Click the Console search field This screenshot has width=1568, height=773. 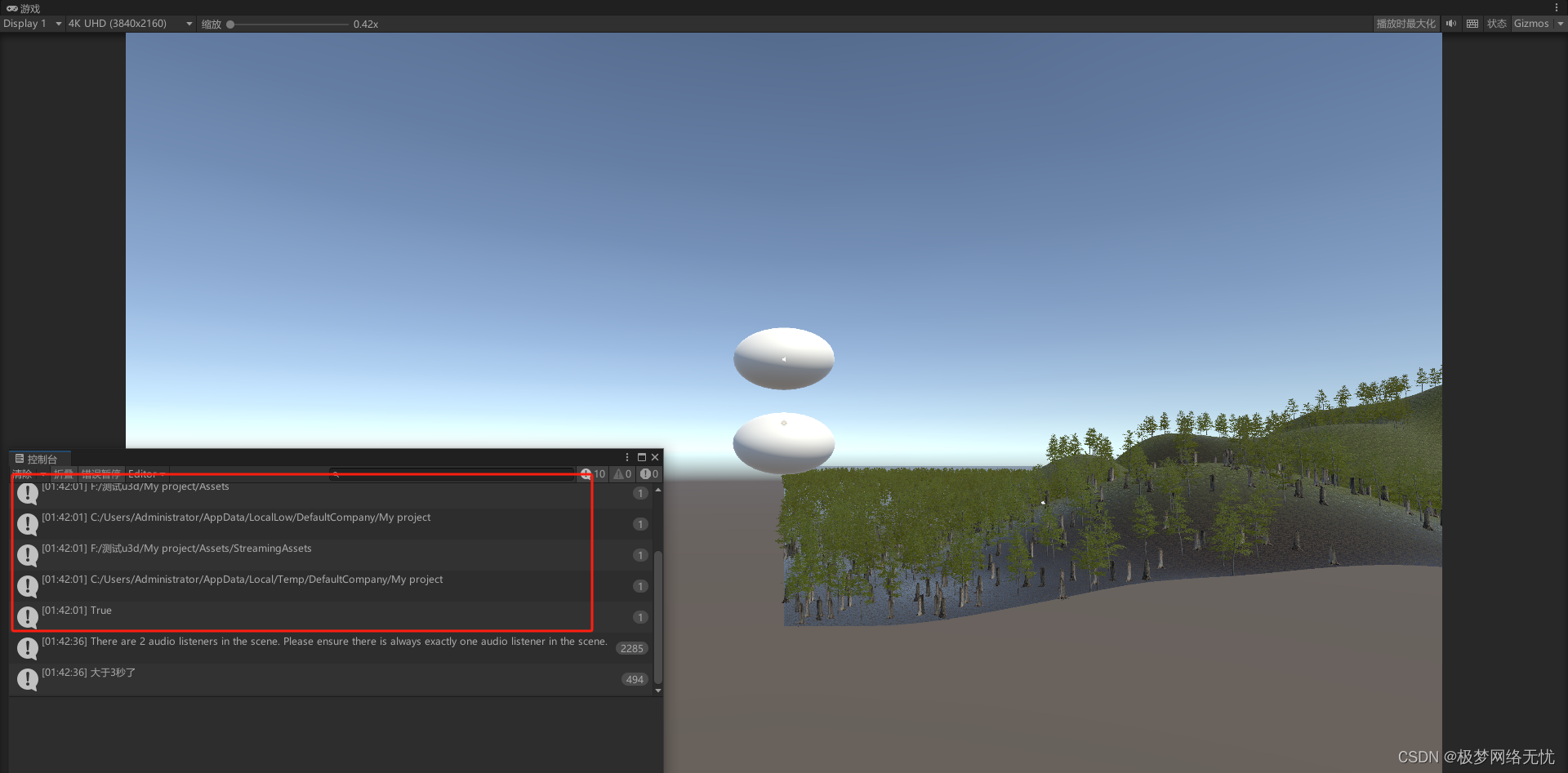coord(452,474)
